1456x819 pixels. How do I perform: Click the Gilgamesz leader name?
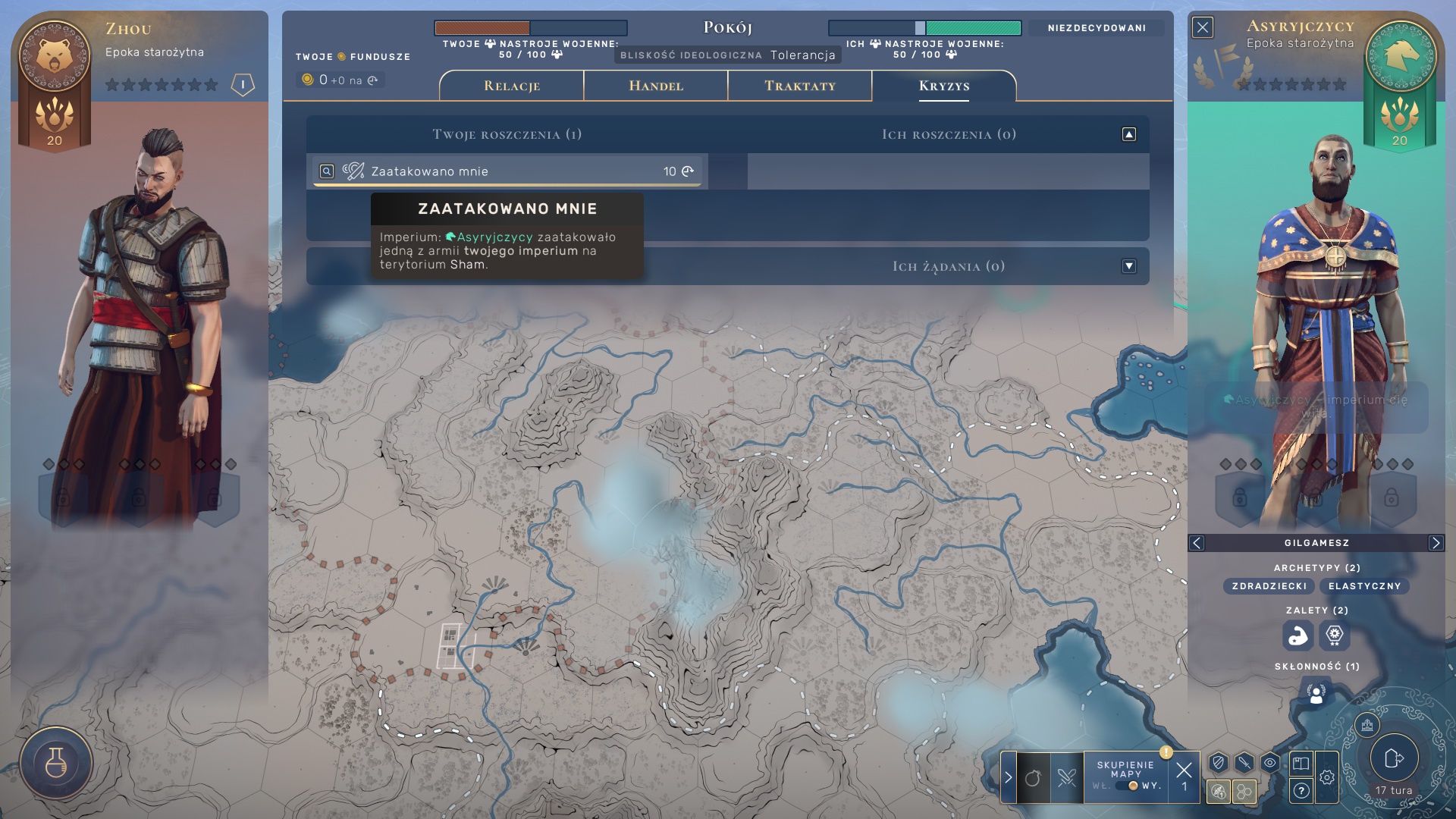(x=1316, y=543)
